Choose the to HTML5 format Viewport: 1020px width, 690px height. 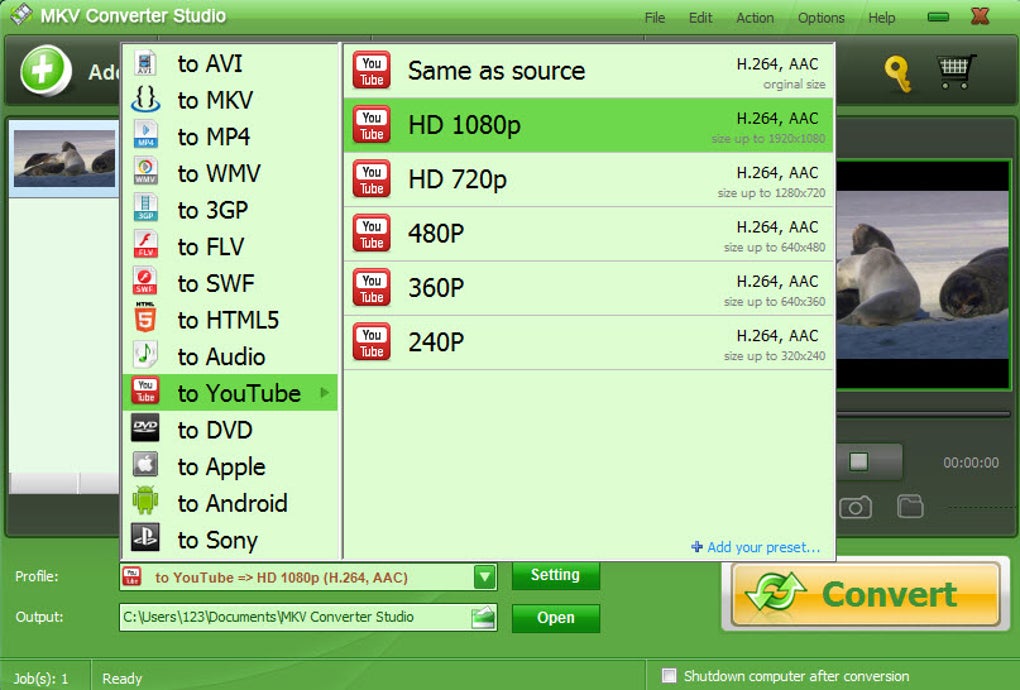[x=230, y=320]
